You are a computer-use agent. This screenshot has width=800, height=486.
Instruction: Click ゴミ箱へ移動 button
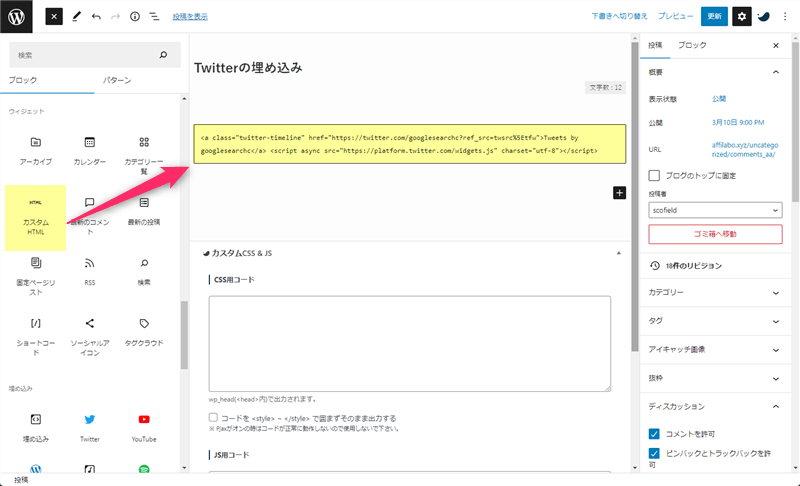[715, 234]
